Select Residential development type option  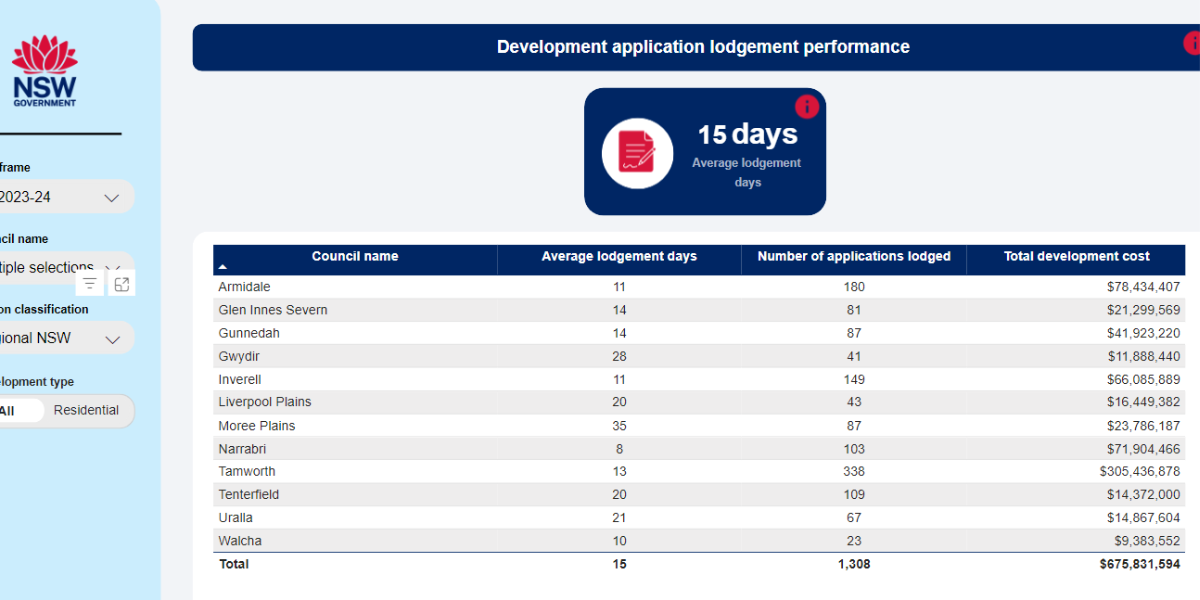[x=86, y=410]
